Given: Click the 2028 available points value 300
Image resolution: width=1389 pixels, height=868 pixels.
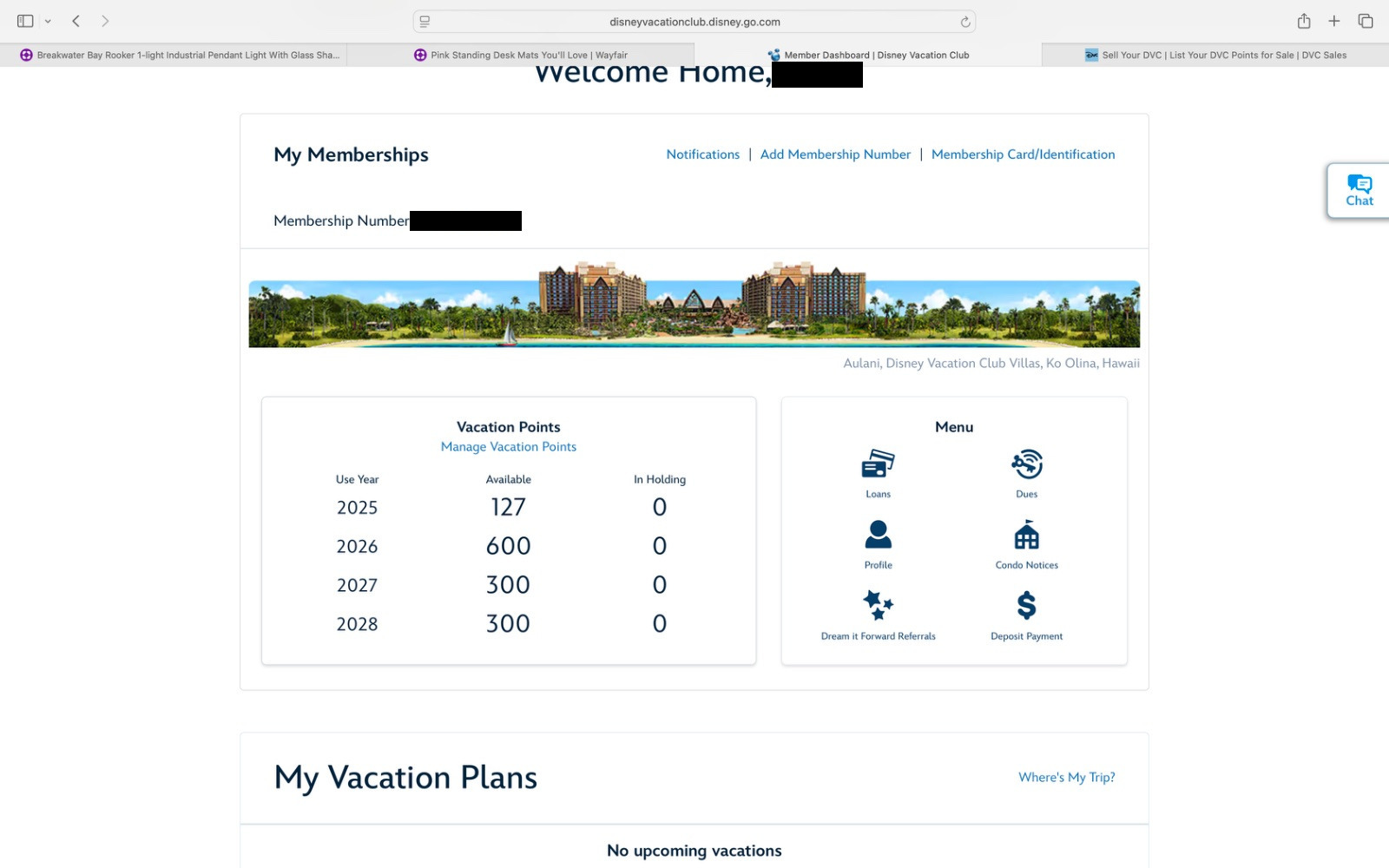Looking at the screenshot, I should tap(509, 624).
